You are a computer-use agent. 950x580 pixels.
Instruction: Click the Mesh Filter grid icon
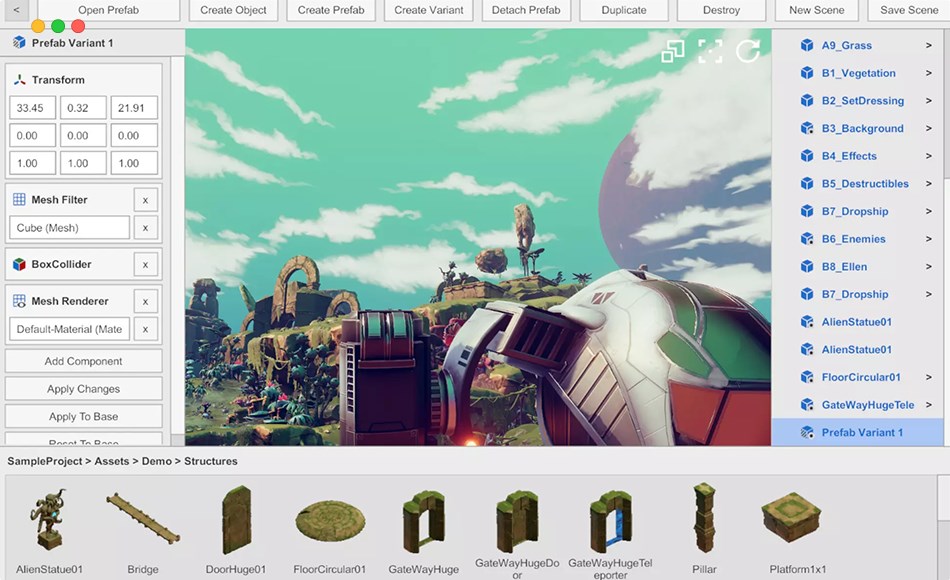click(19, 200)
